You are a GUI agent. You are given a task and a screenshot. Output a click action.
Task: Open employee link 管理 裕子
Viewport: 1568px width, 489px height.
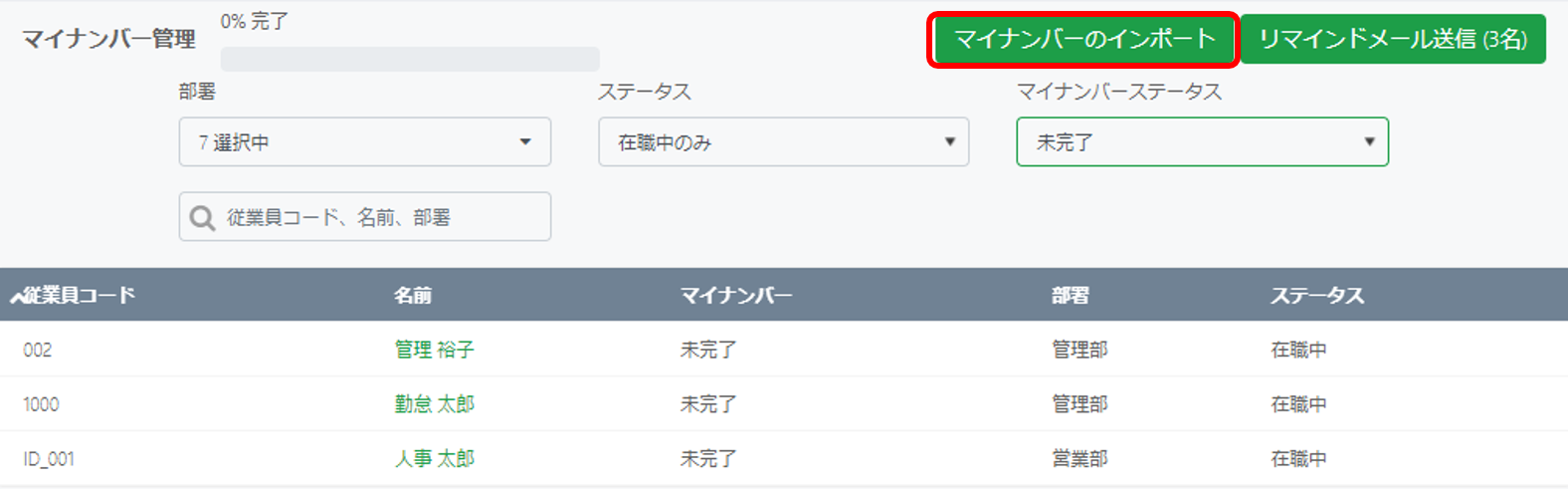click(435, 350)
